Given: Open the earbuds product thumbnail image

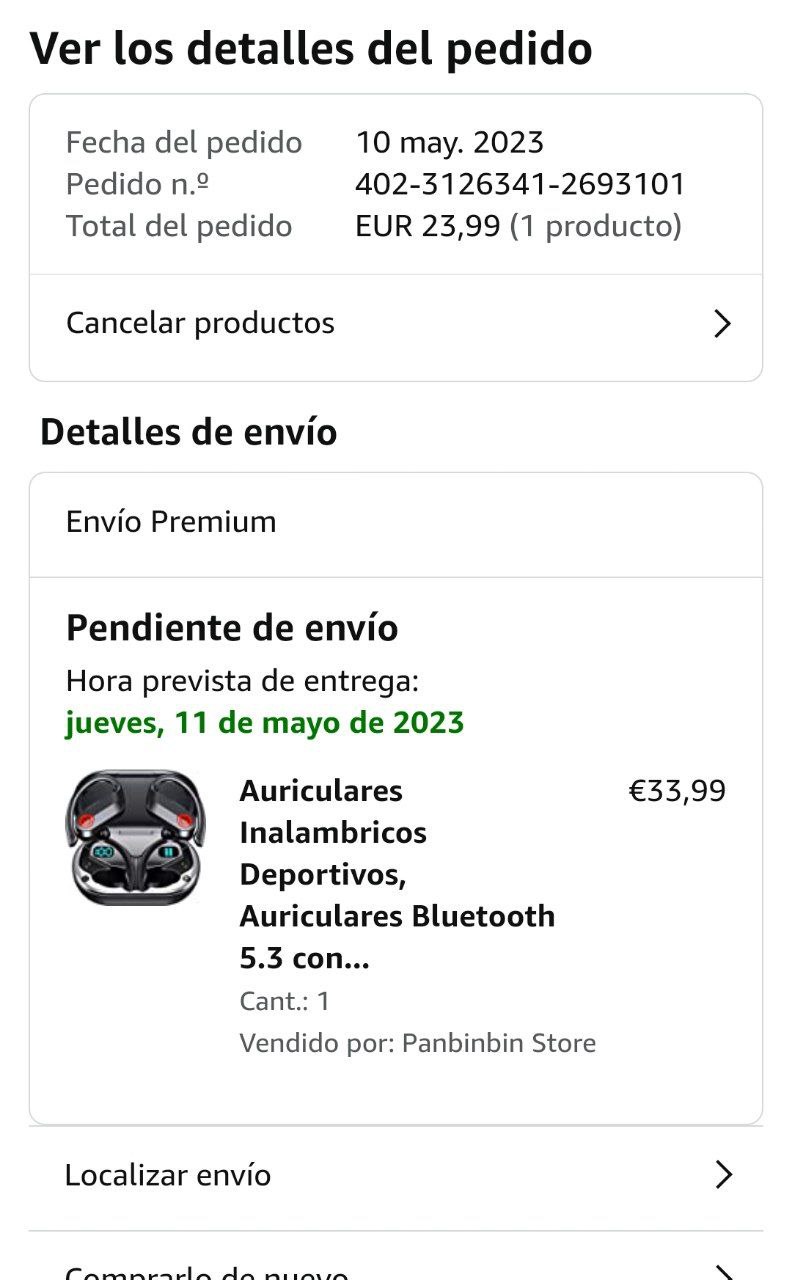Looking at the screenshot, I should pyautogui.click(x=135, y=838).
